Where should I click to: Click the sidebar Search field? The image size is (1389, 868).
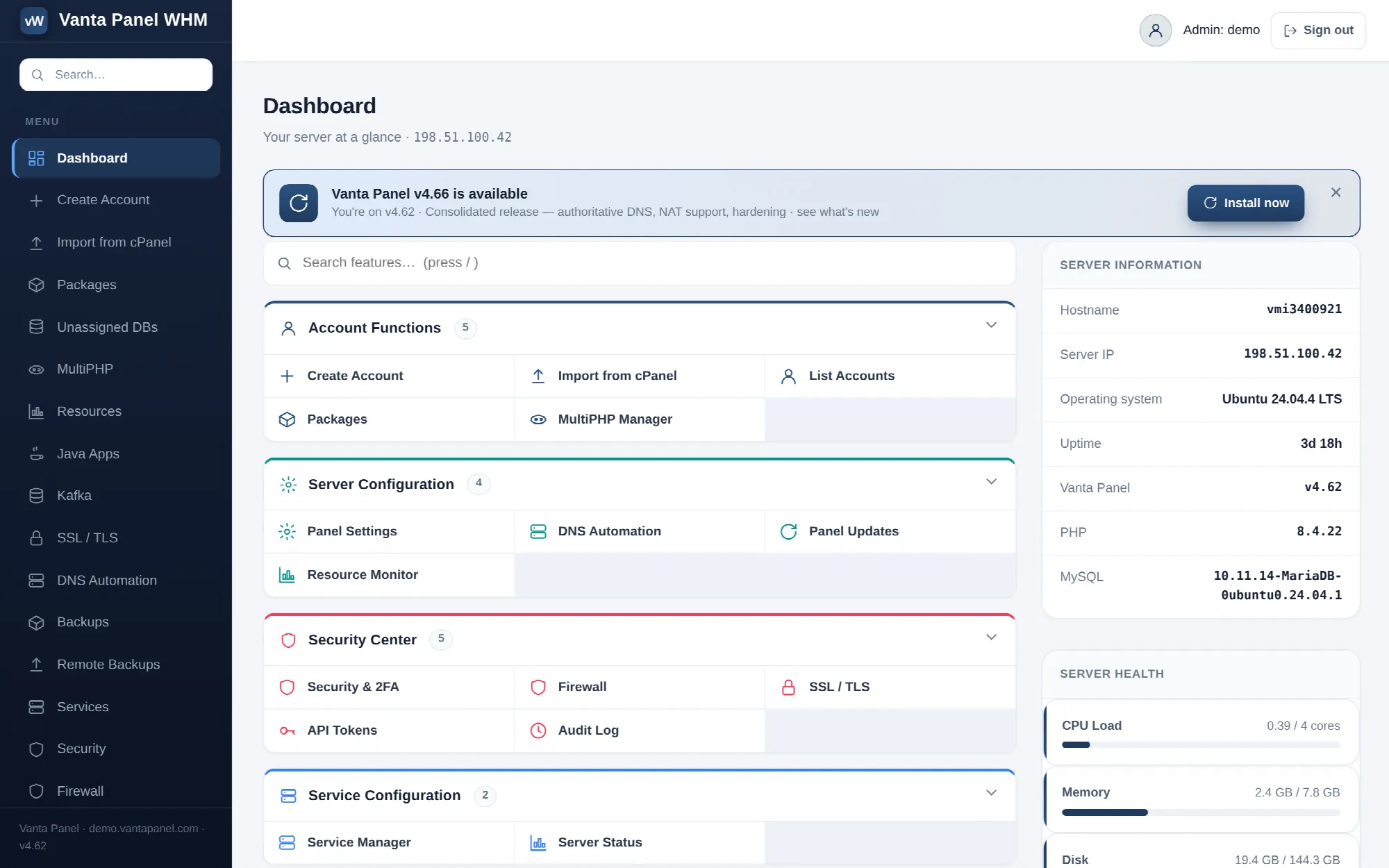(116, 74)
